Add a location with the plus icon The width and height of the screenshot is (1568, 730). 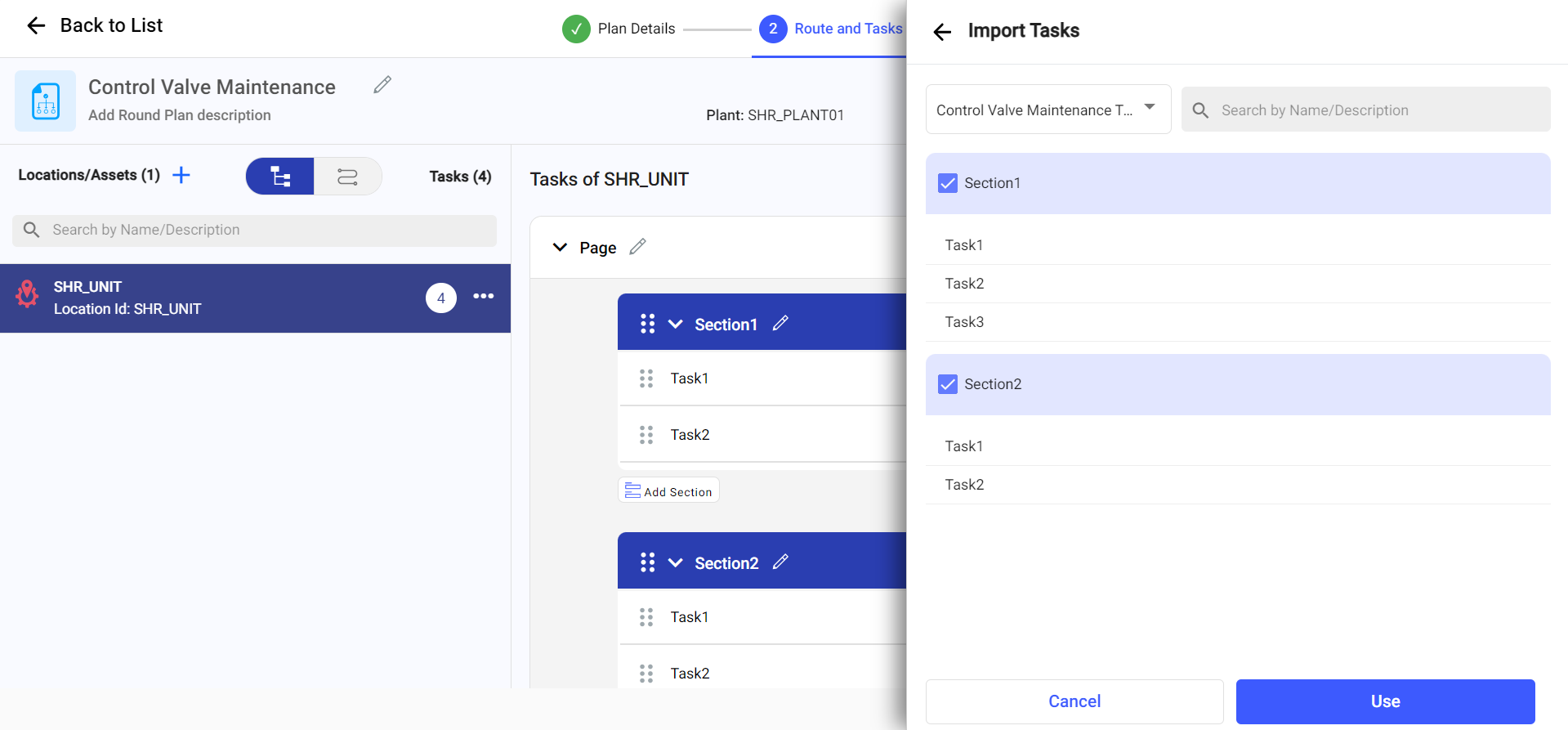click(181, 175)
